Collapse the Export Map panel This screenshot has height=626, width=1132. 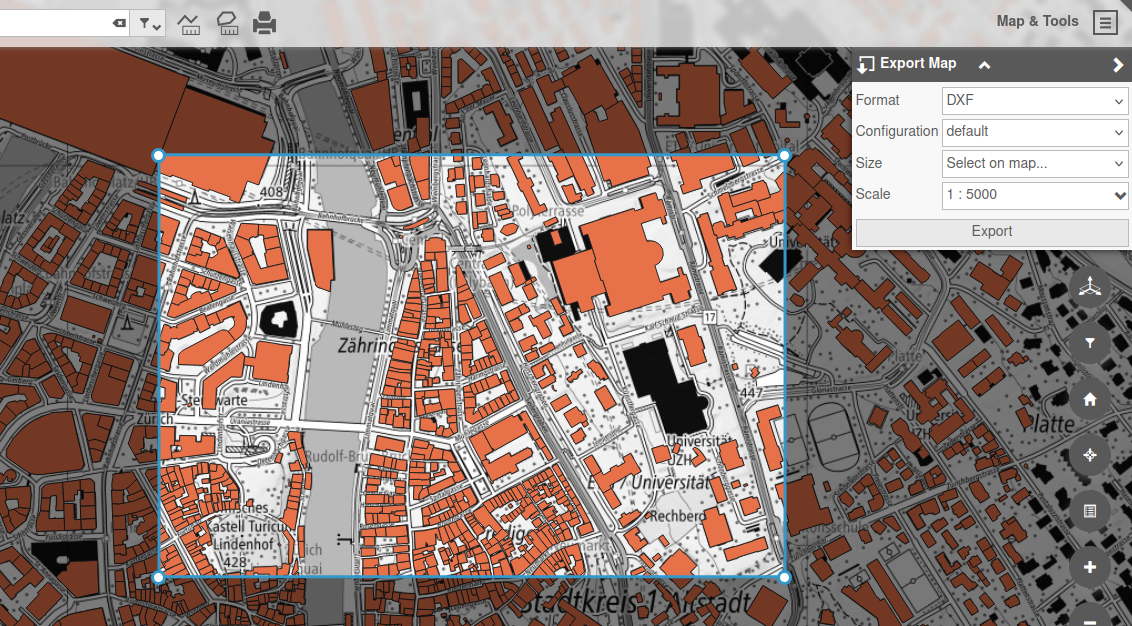point(983,64)
